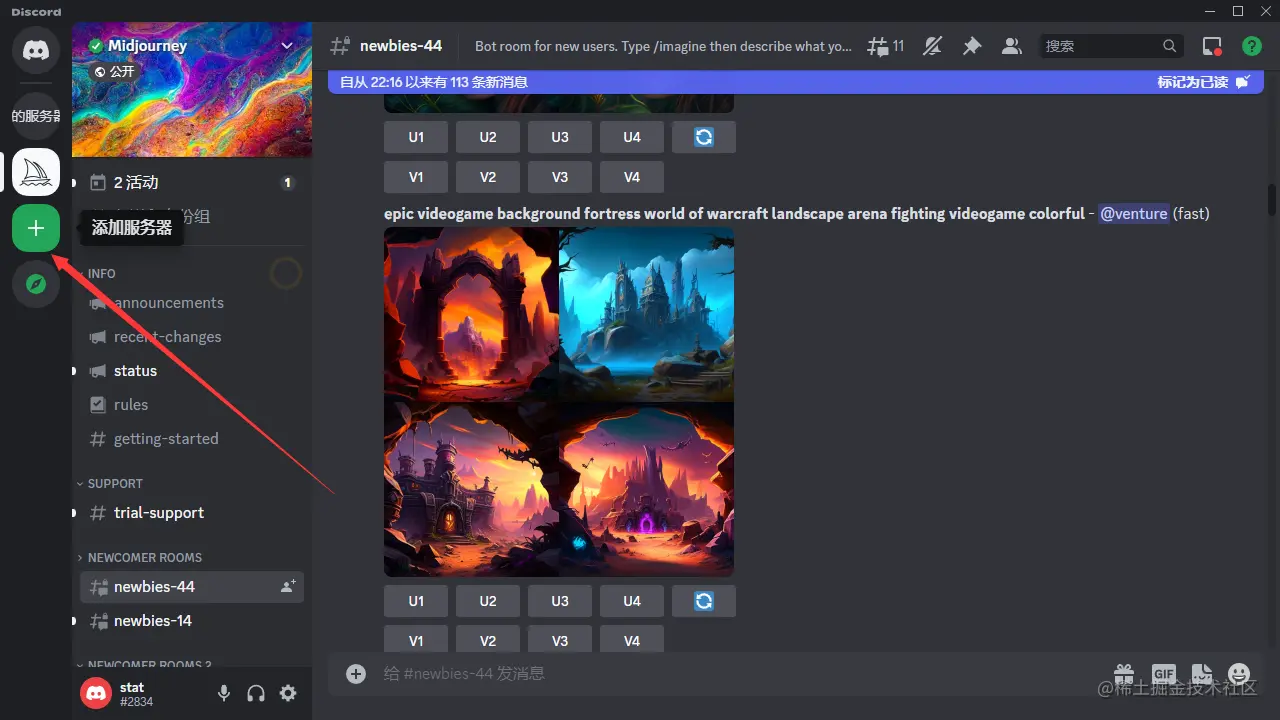Click U2 below the fortress images
Screen dimensions: 1280x720
488,601
